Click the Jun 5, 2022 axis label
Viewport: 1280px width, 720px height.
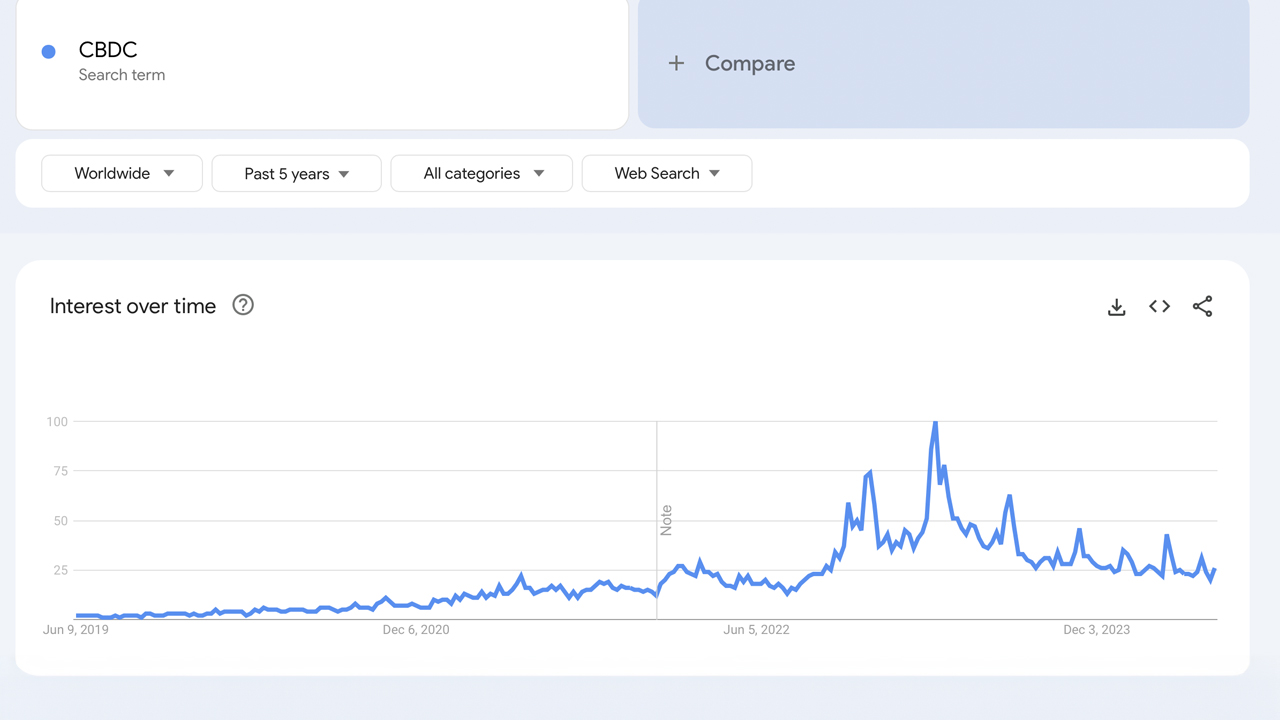point(756,629)
